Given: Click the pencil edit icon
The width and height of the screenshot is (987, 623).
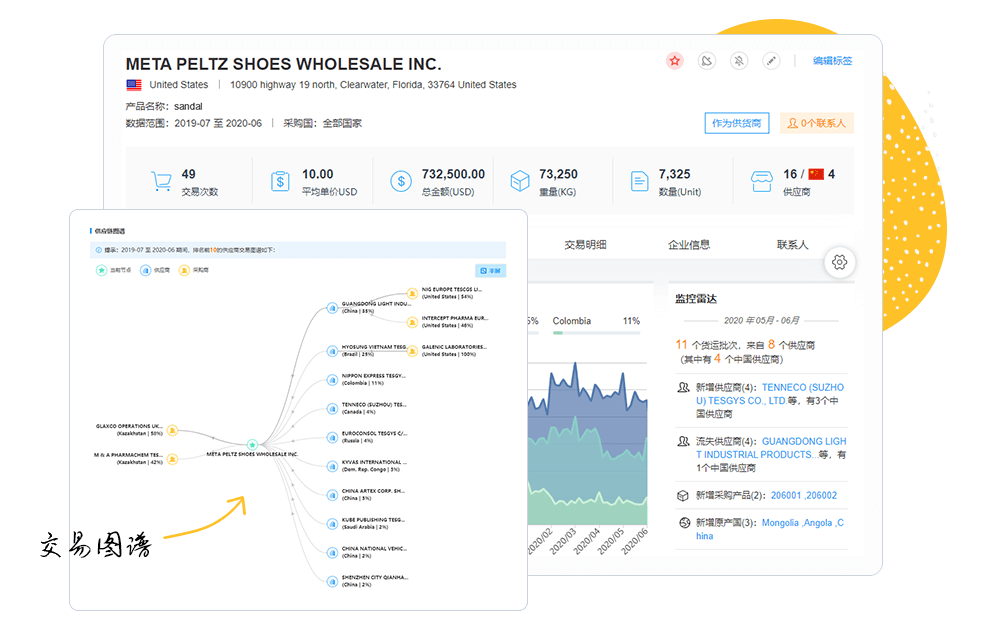Looking at the screenshot, I should pos(771,61).
